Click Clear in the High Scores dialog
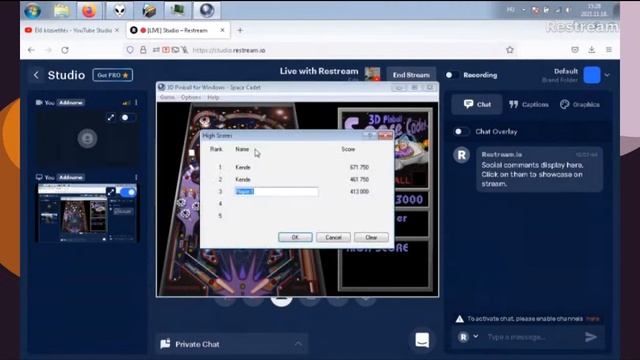Screen dimensions: 640x360 [x=371, y=237]
